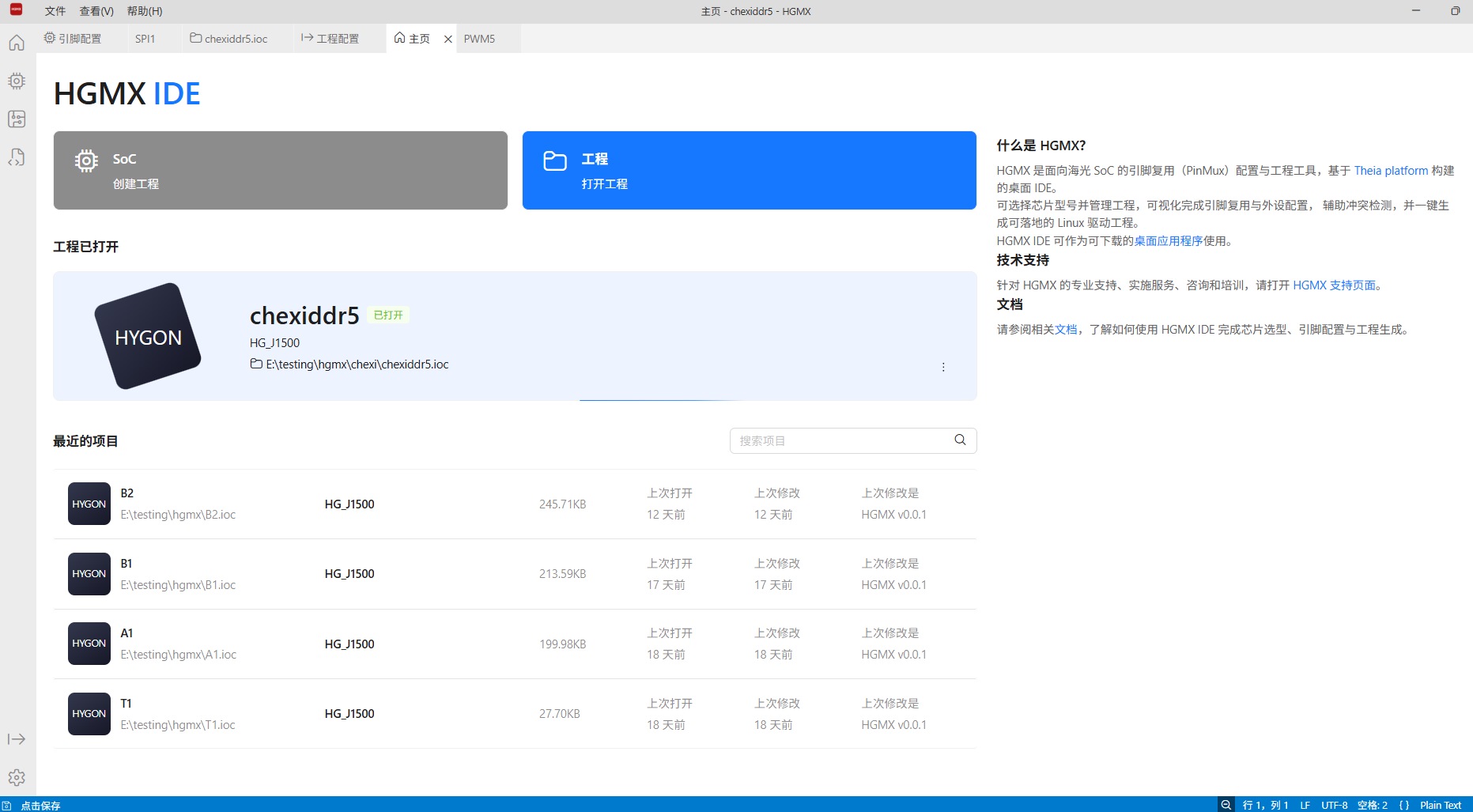Viewport: 1473px width, 812px height.
Task: Click HYGON thumbnail of B2 project
Action: [89, 504]
